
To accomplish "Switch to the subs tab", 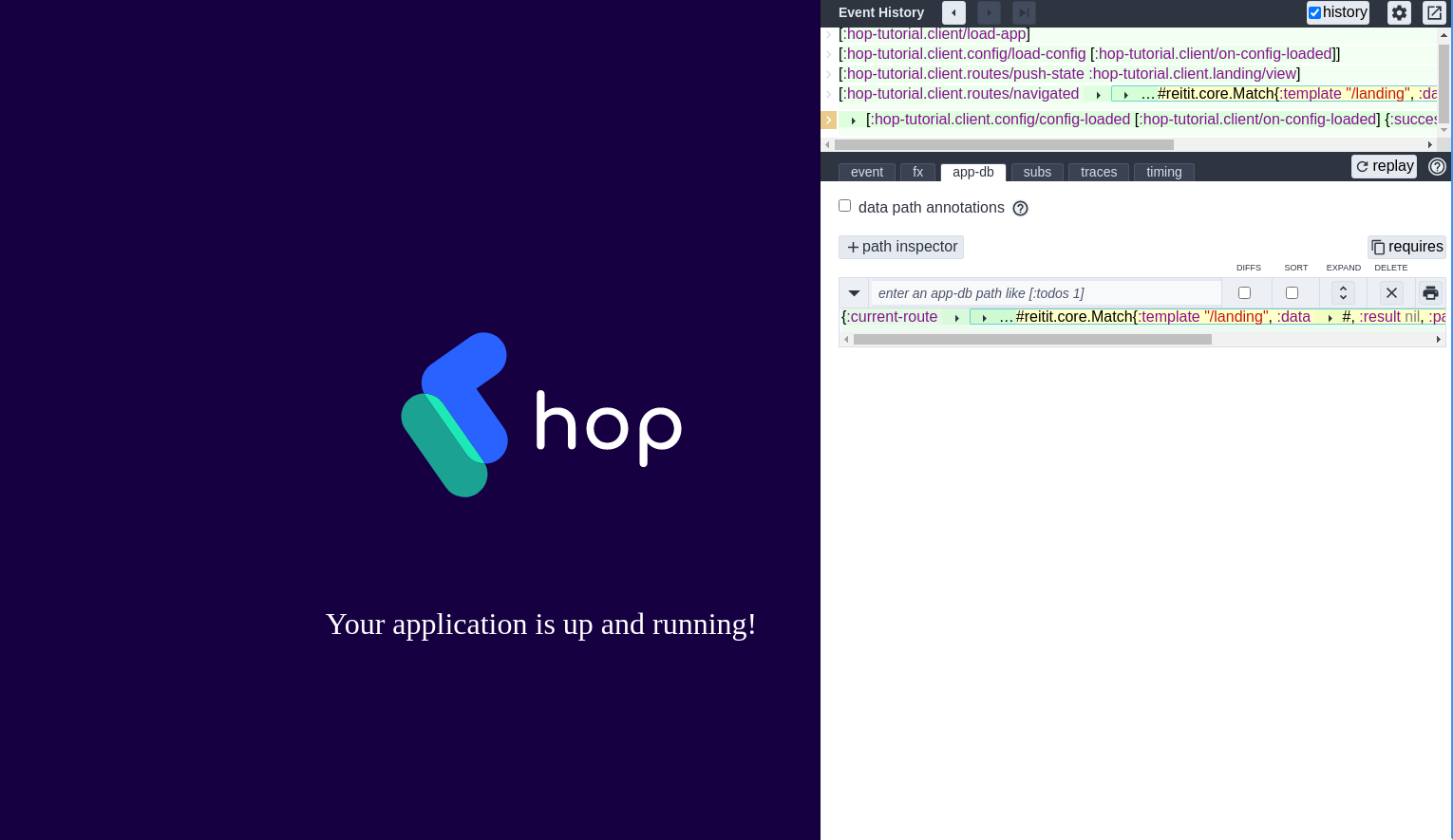I will (1037, 172).
